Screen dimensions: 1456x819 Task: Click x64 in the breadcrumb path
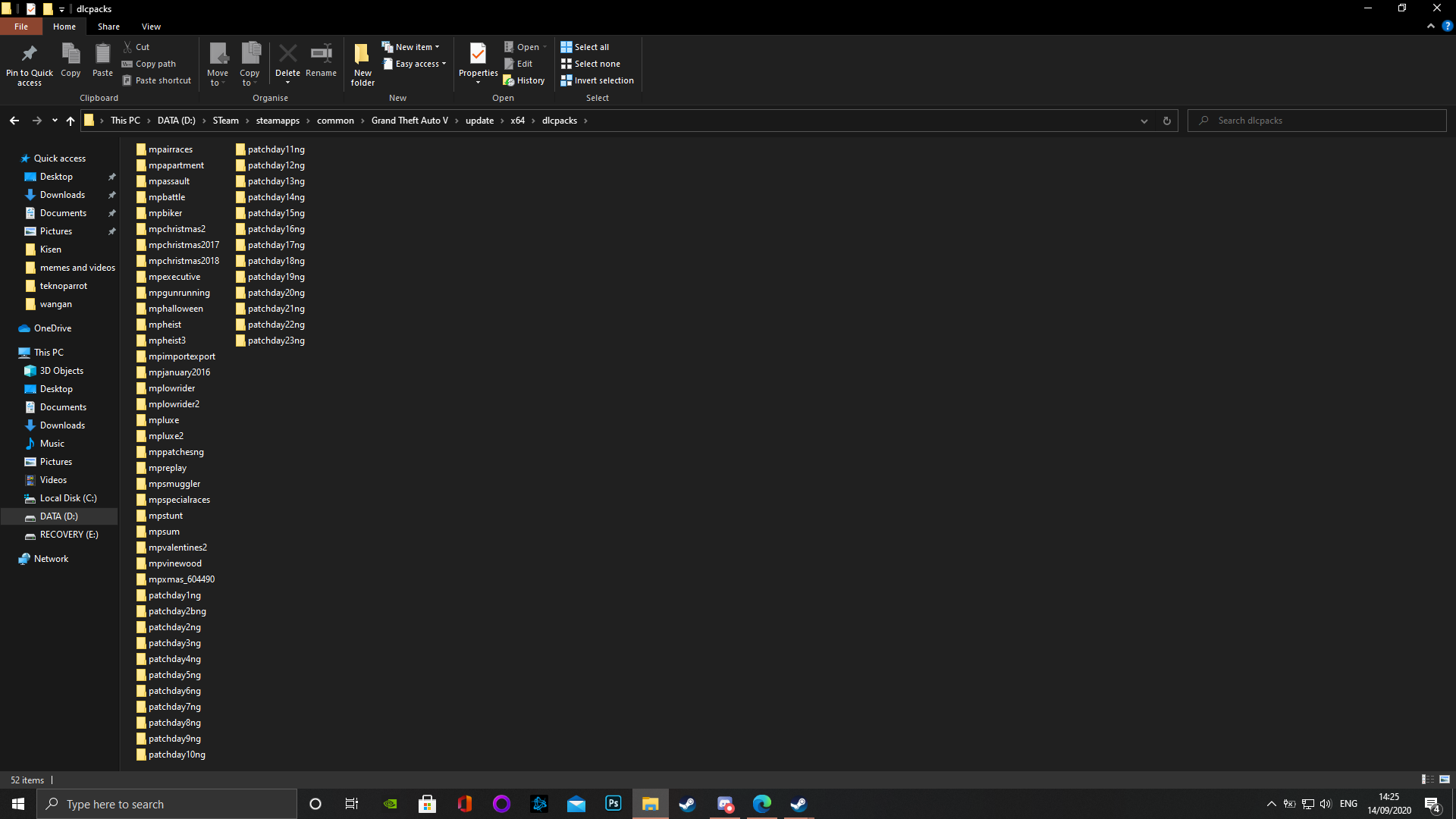pos(518,121)
